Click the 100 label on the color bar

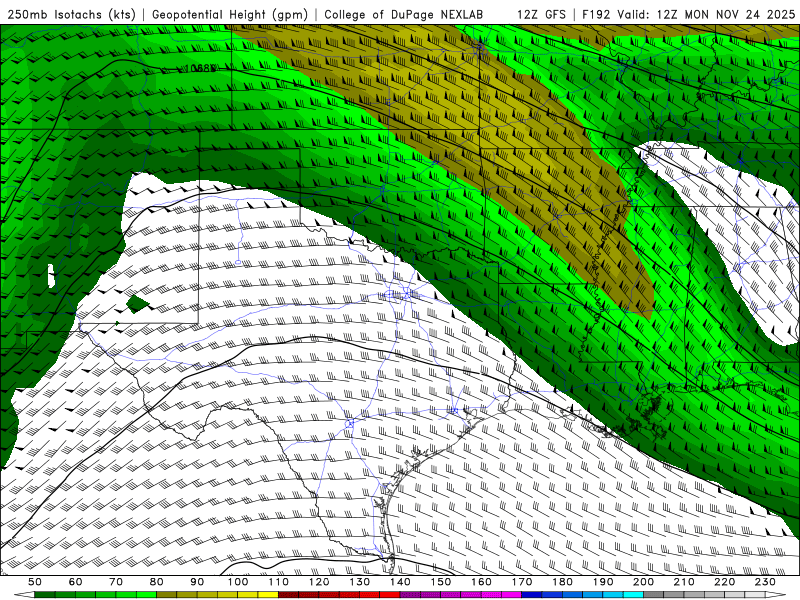pos(238,582)
